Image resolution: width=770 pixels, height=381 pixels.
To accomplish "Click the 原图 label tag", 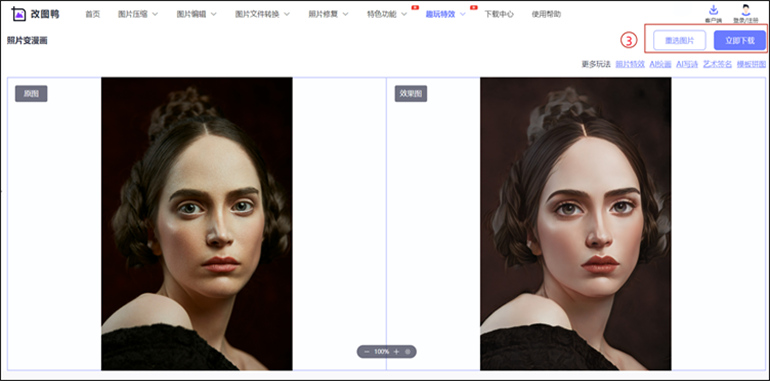I will (31, 93).
